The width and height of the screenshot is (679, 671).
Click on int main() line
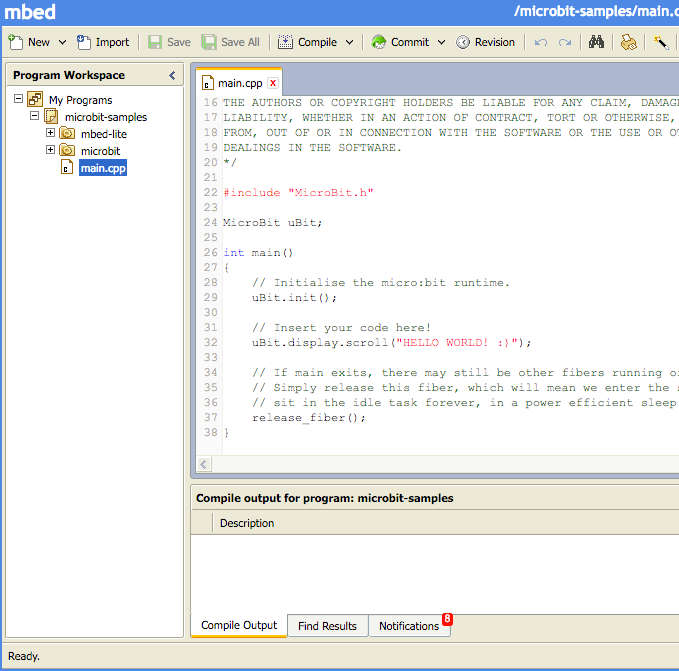coord(259,253)
